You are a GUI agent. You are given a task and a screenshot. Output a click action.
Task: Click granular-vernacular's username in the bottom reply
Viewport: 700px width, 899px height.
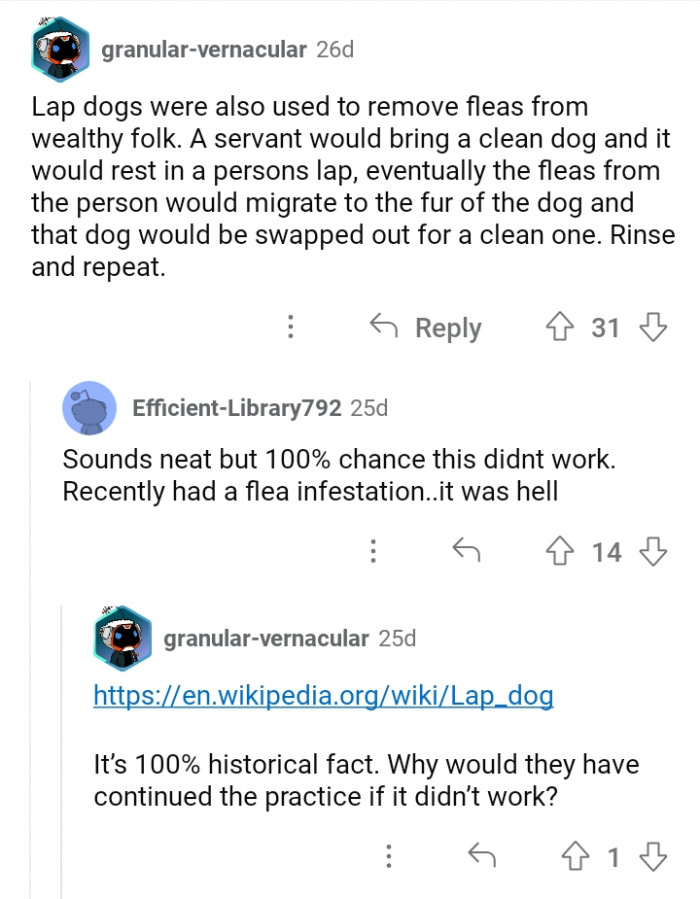point(266,638)
